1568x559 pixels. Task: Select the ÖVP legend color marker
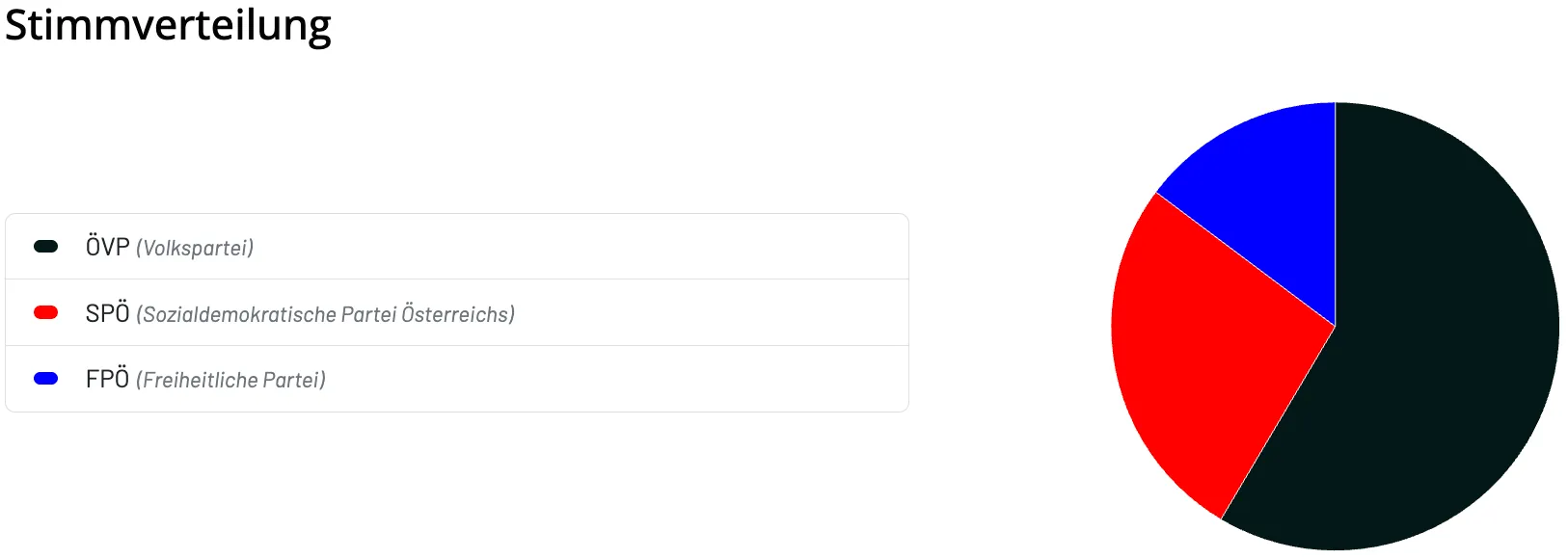coord(46,247)
